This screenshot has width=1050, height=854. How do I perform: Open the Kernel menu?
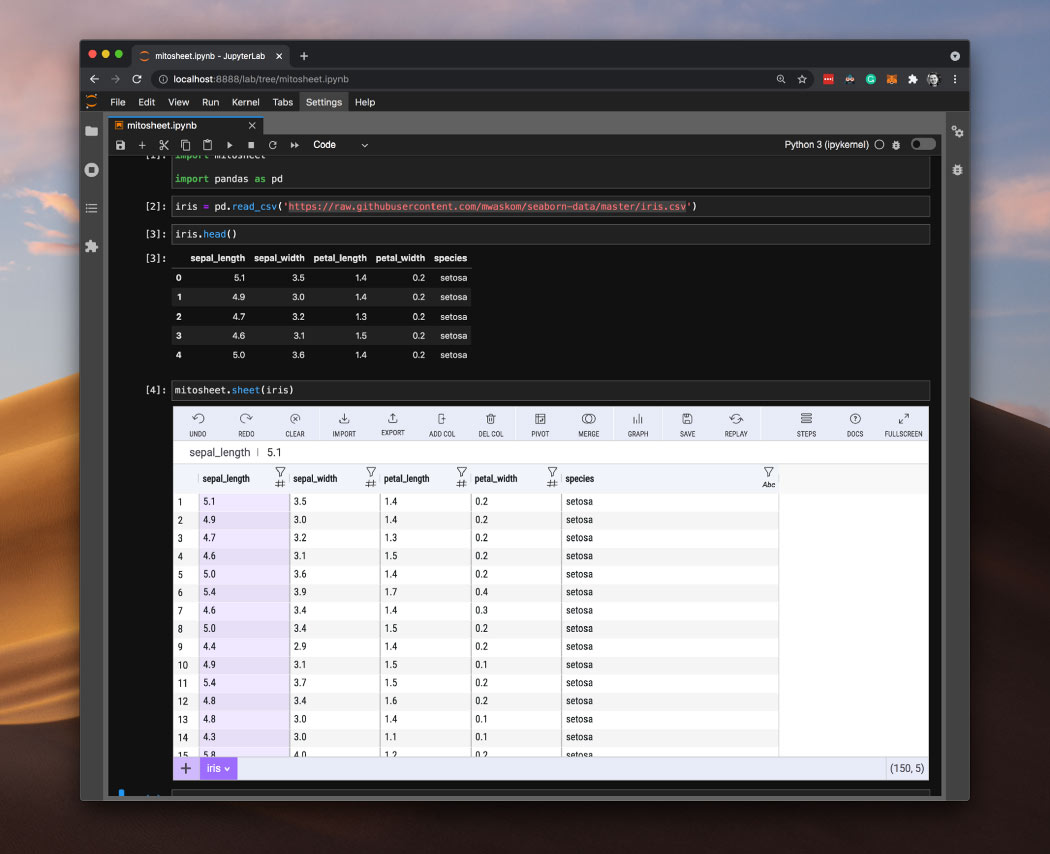(x=245, y=102)
